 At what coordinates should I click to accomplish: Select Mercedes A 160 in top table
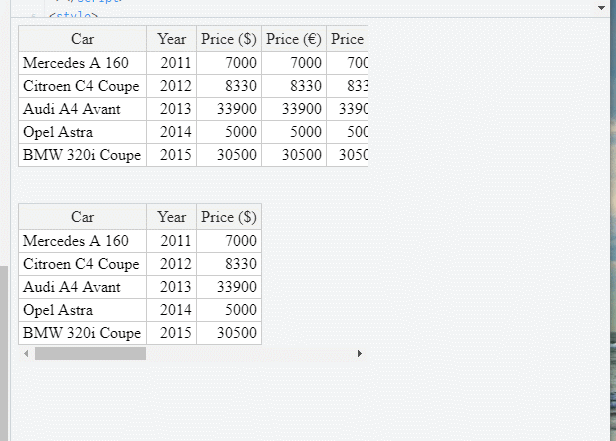[82, 63]
